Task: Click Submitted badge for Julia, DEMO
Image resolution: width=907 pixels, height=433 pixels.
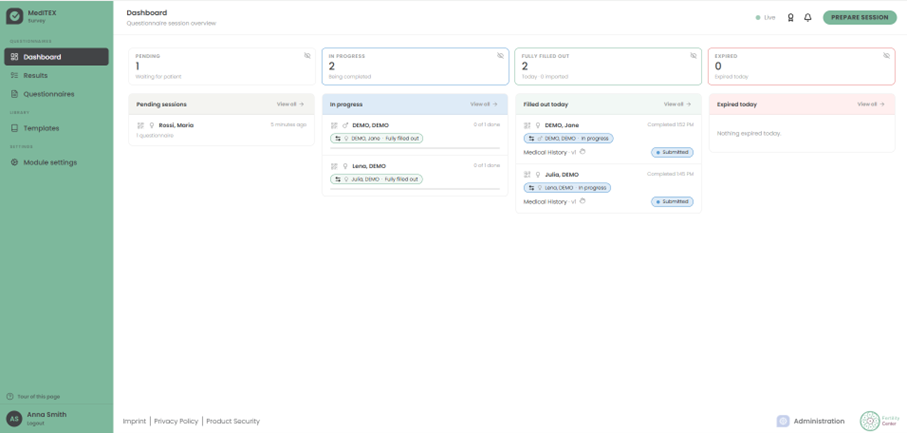Action: 672,201
